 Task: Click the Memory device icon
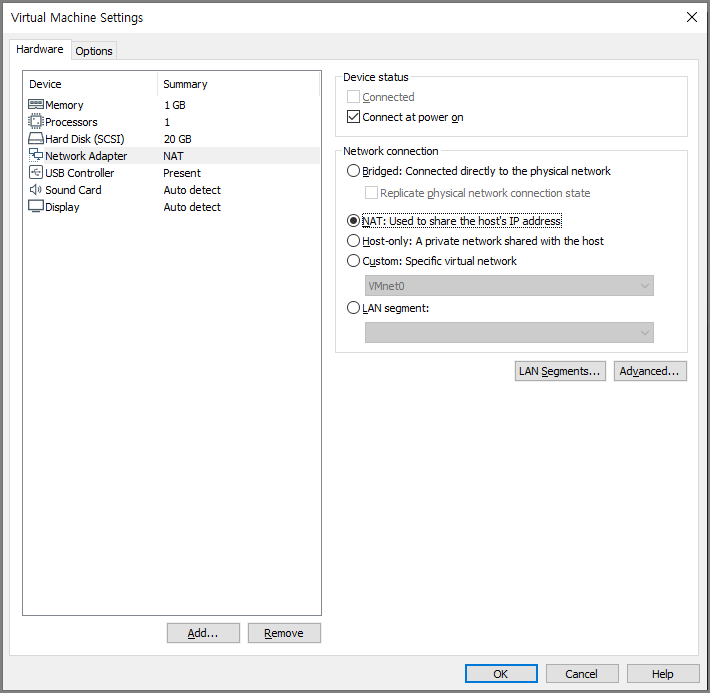pyautogui.click(x=36, y=105)
